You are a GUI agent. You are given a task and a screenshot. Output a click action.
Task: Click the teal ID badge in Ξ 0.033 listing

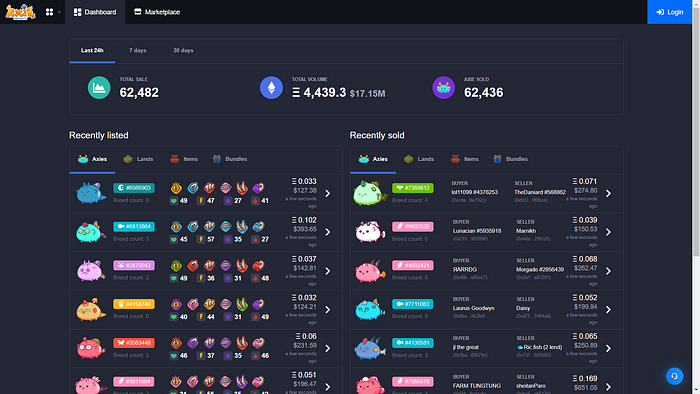[134, 188]
